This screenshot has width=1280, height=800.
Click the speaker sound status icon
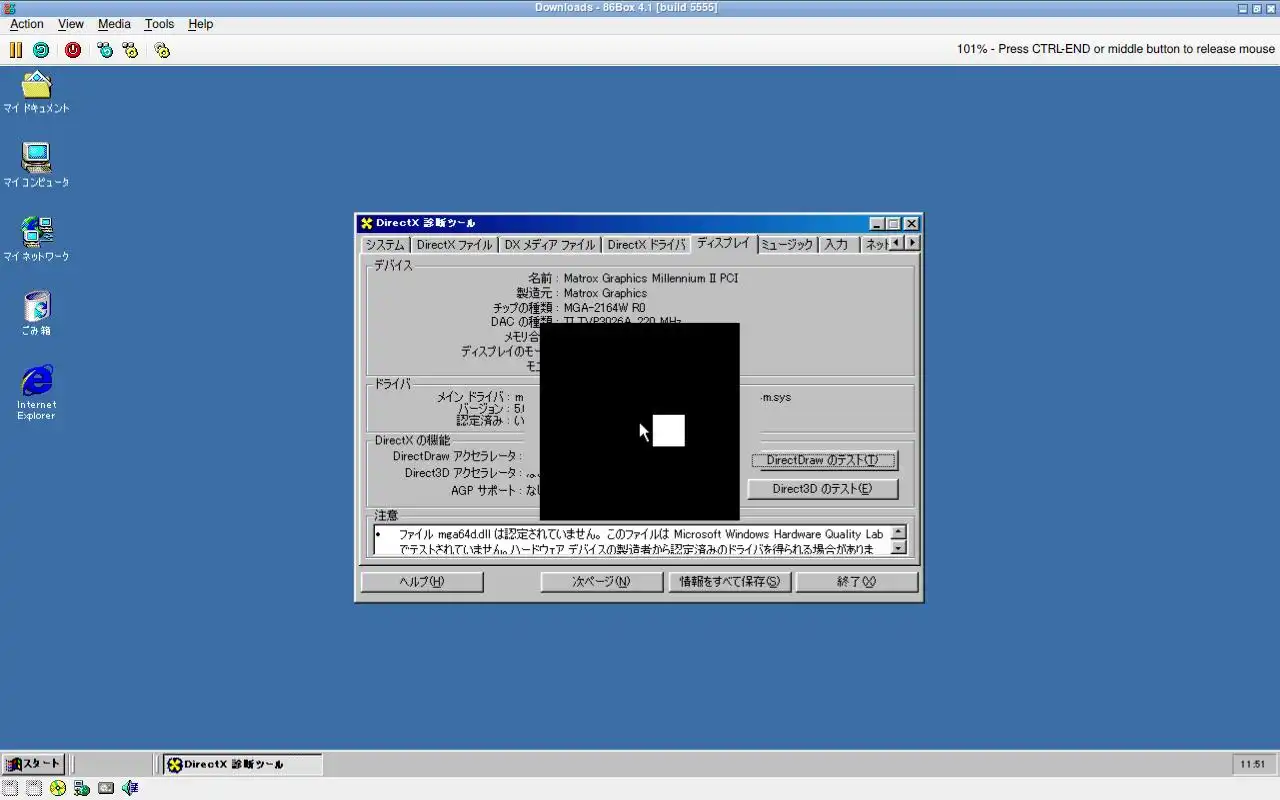coord(130,788)
